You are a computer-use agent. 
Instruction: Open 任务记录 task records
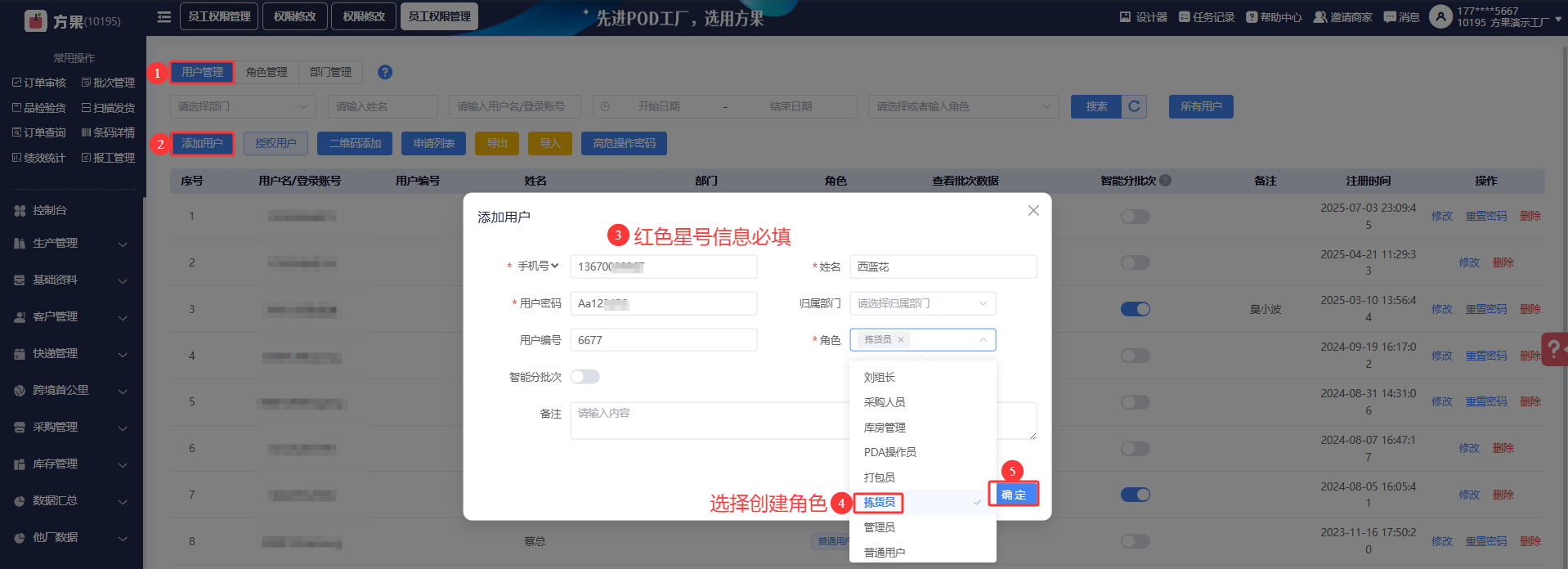(1206, 16)
